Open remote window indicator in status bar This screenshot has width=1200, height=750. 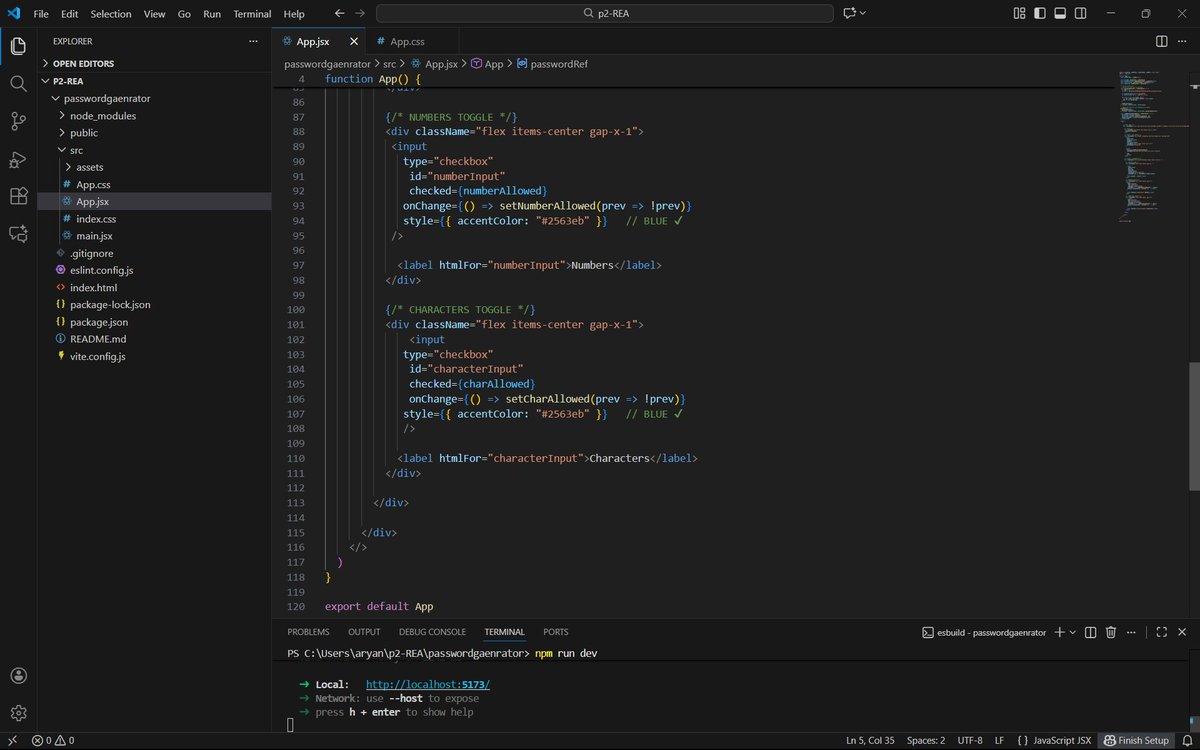click(12, 741)
